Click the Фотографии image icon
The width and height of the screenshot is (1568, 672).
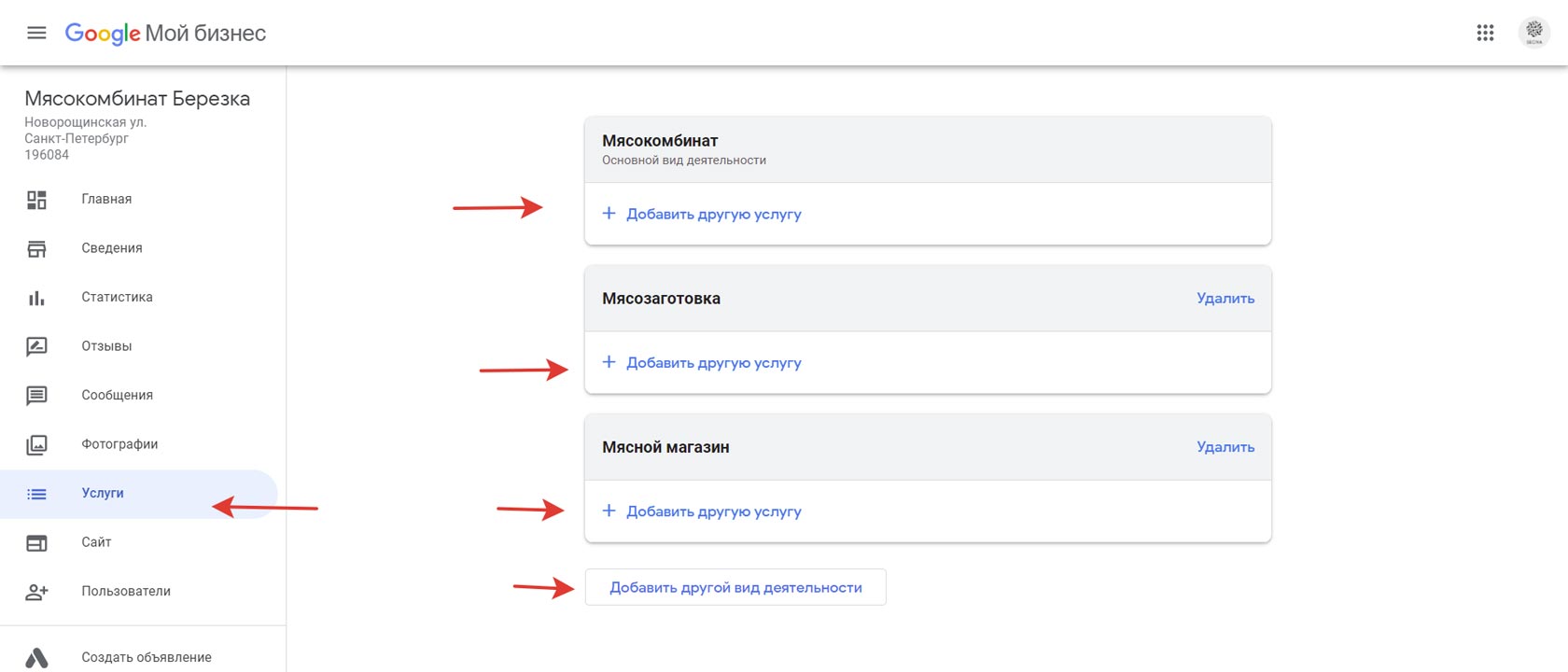36,444
